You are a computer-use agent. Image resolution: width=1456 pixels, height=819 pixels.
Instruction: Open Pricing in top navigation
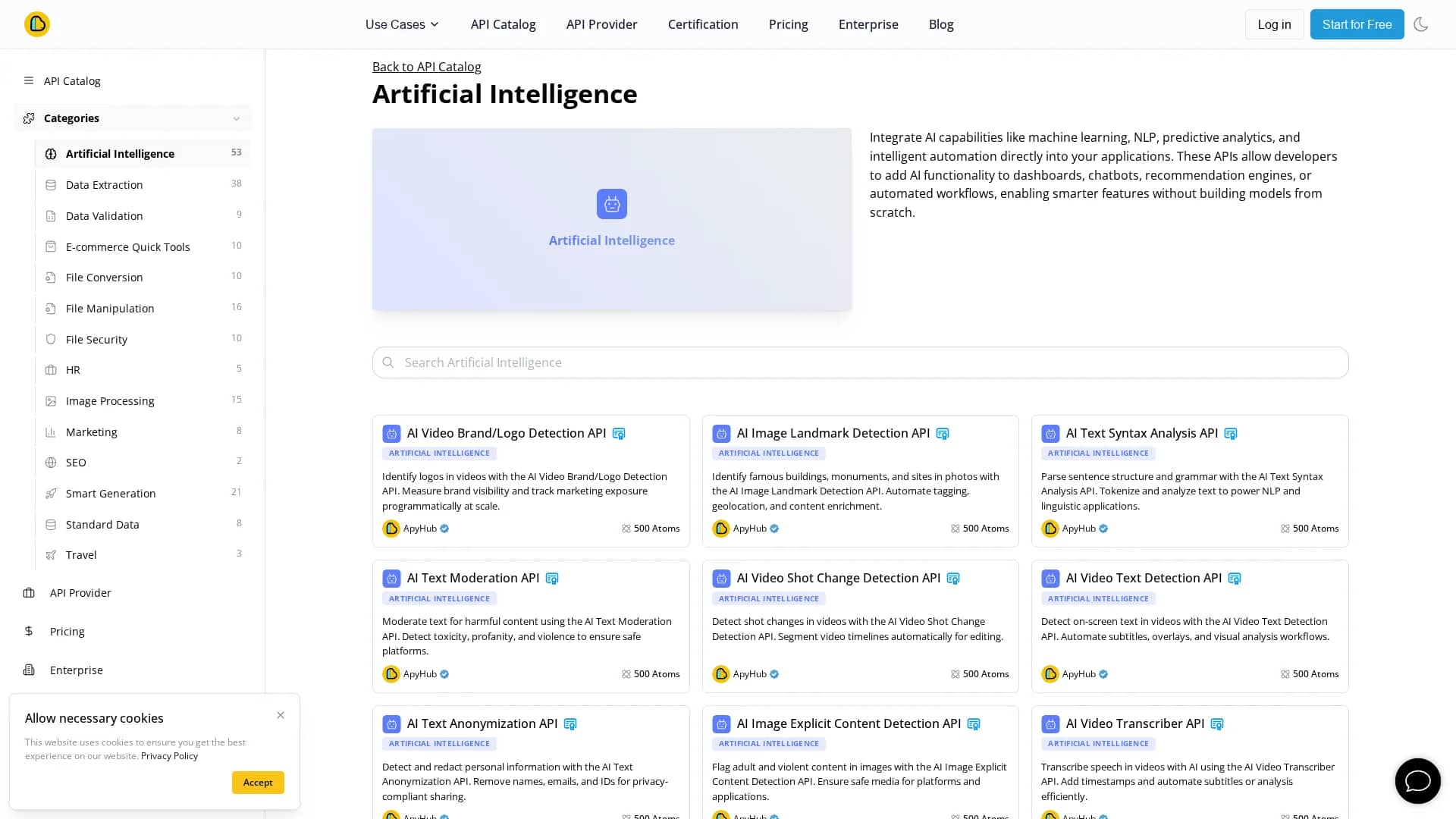pyautogui.click(x=788, y=24)
